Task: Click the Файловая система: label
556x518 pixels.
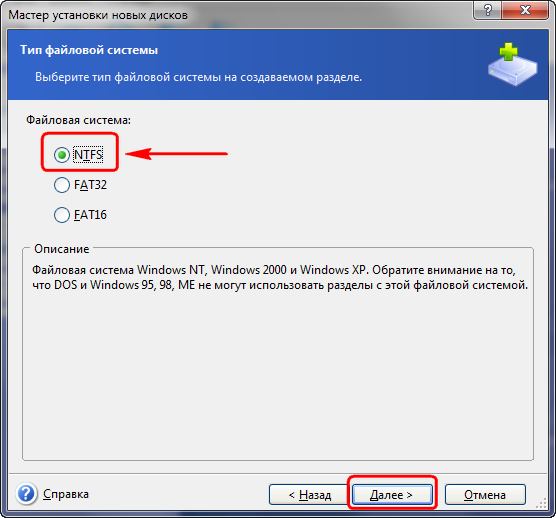Action: [79, 120]
